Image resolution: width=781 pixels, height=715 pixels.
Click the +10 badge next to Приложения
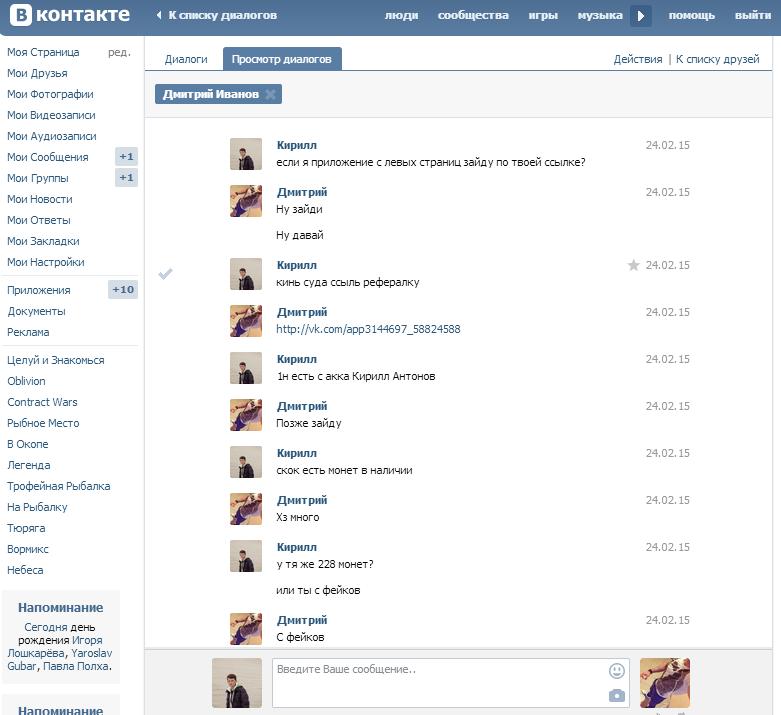(123, 289)
